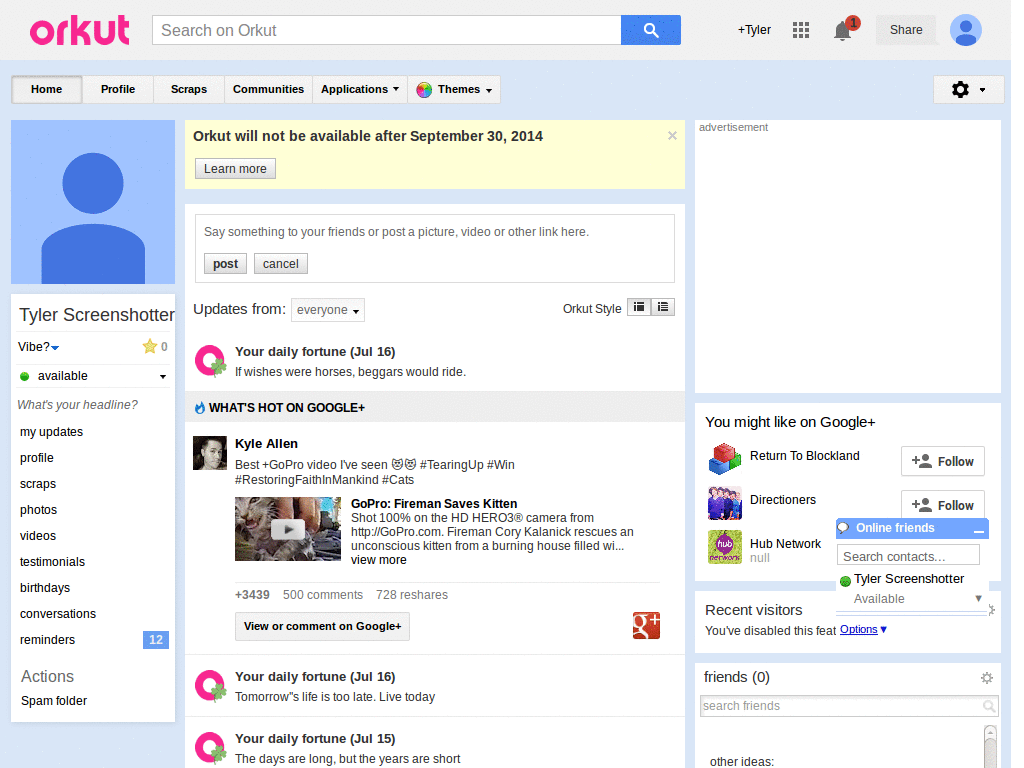Open the available status dropdown
Image resolution: width=1024 pixels, height=768 pixels.
tap(163, 377)
